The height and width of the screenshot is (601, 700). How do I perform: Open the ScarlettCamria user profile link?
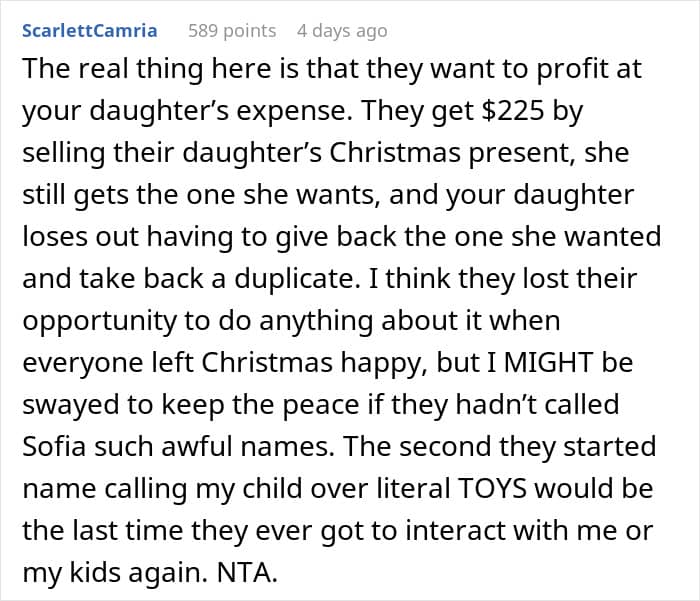click(x=89, y=31)
